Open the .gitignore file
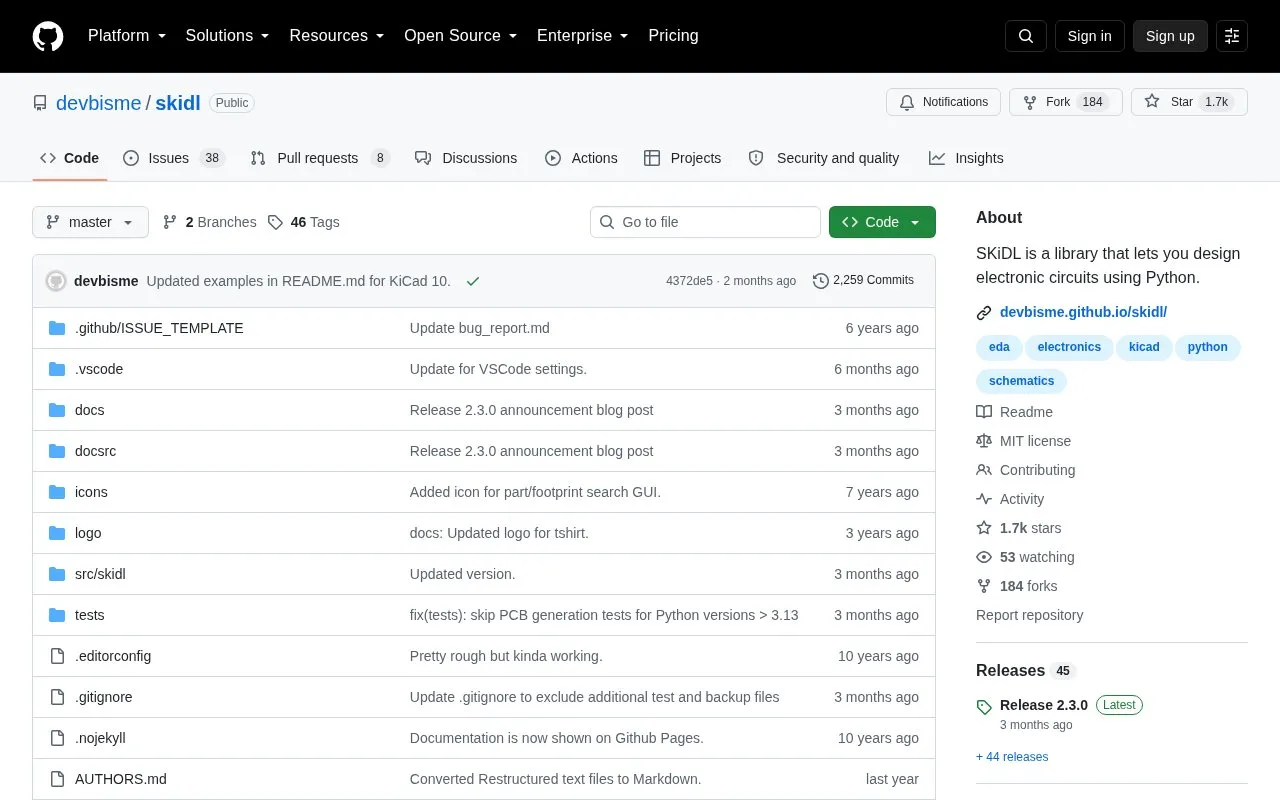The height and width of the screenshot is (800, 1280). click(x=103, y=697)
